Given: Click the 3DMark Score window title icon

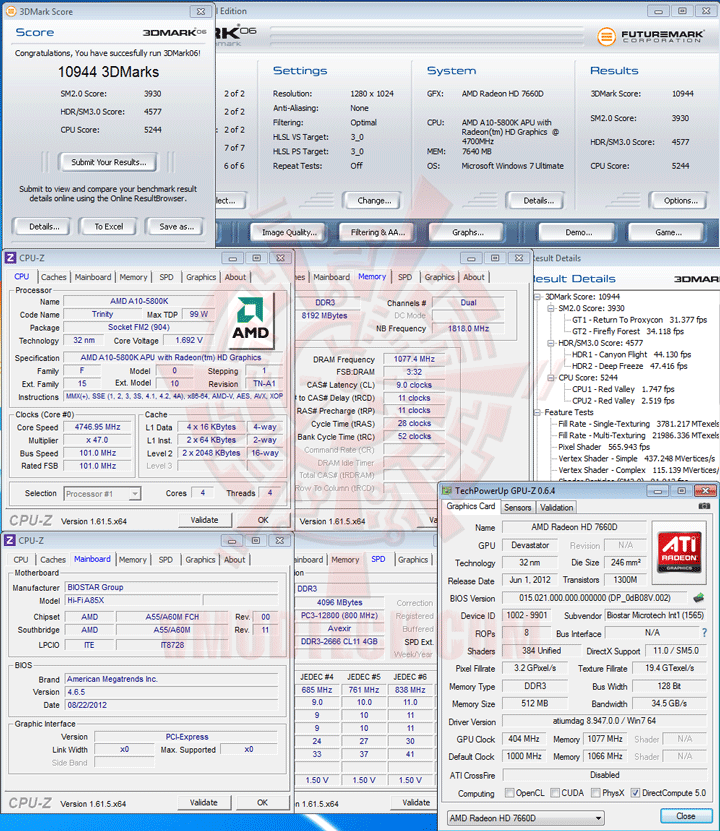Looking at the screenshot, I should click(10, 11).
